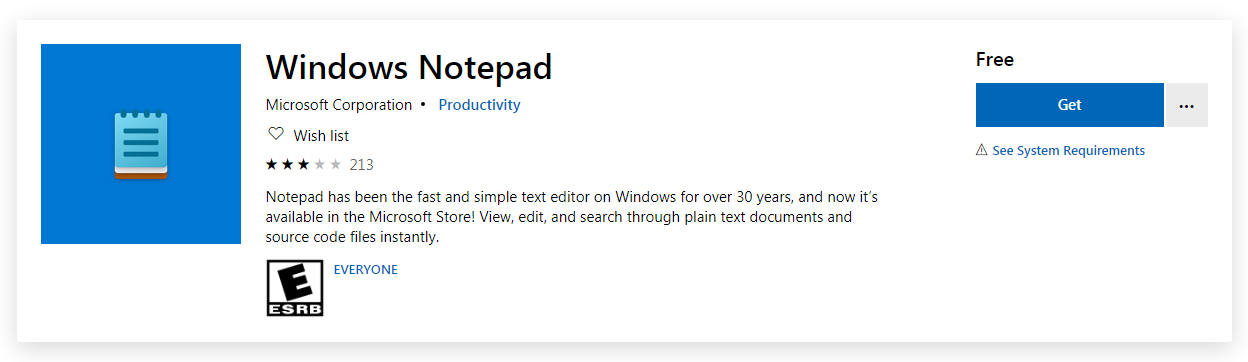This screenshot has height=362, width=1248.
Task: Click the second rating star
Action: 288,164
